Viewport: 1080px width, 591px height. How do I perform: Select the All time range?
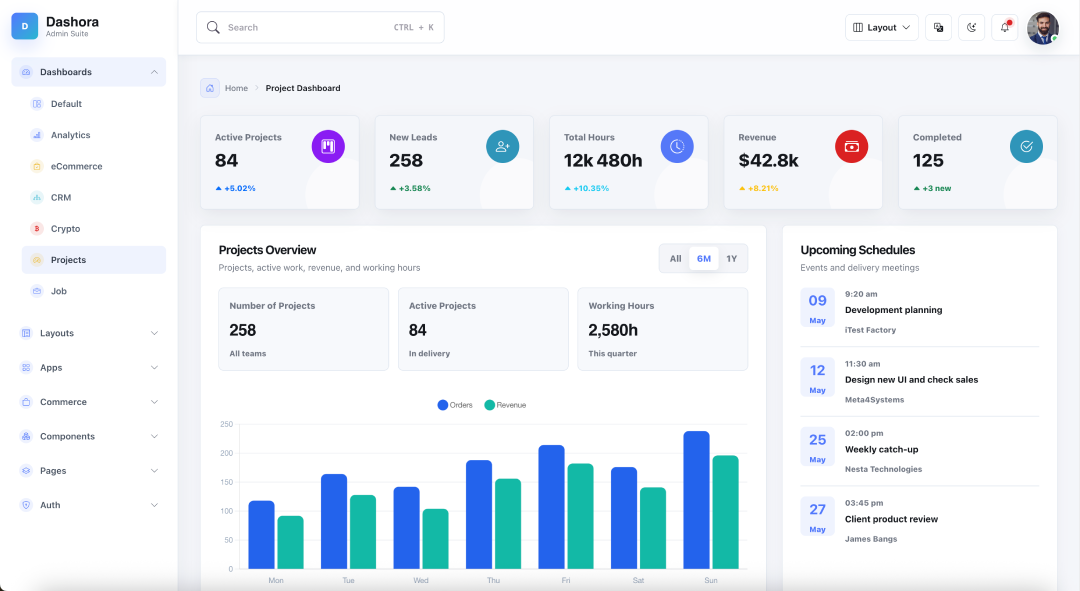[676, 259]
